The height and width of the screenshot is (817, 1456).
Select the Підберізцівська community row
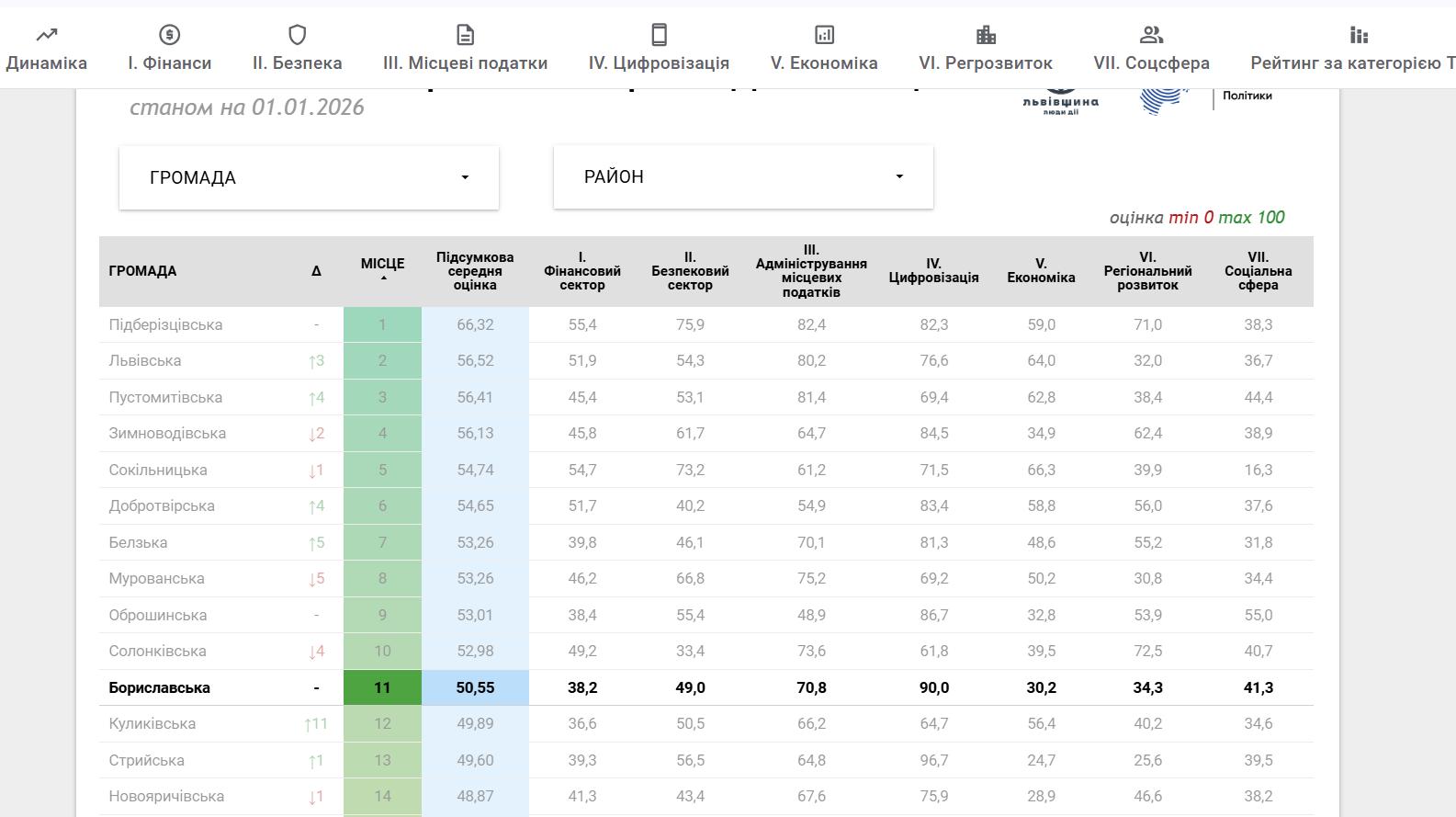[x=165, y=324]
